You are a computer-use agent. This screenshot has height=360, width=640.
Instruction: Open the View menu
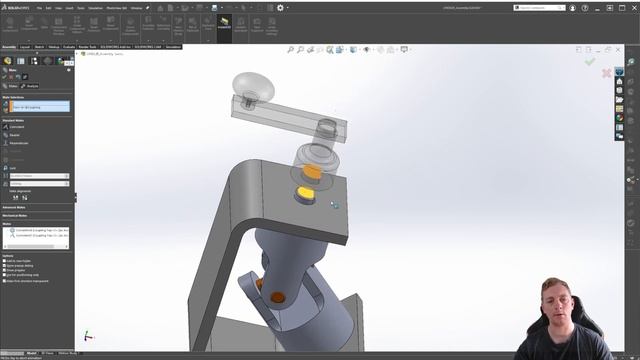click(x=59, y=8)
